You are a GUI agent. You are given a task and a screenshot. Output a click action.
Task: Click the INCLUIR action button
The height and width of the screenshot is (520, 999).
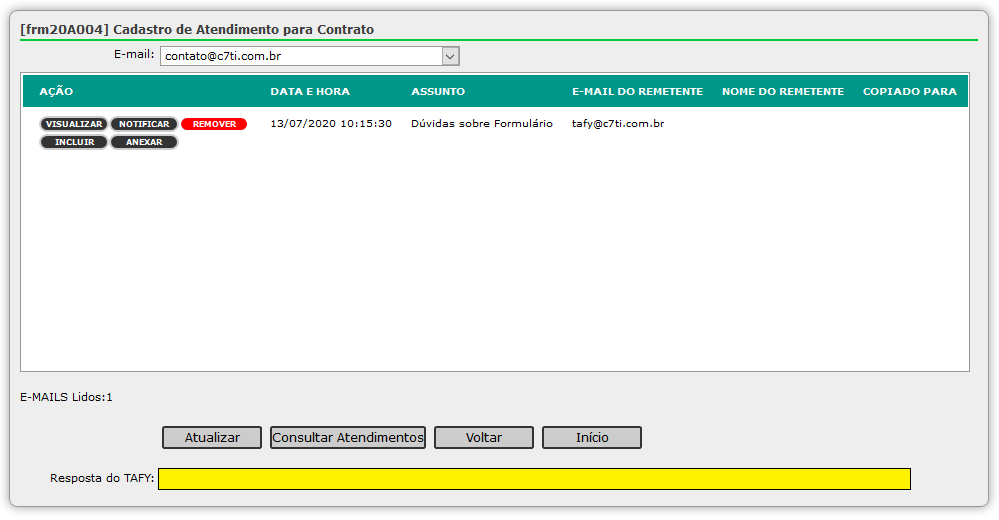(74, 142)
